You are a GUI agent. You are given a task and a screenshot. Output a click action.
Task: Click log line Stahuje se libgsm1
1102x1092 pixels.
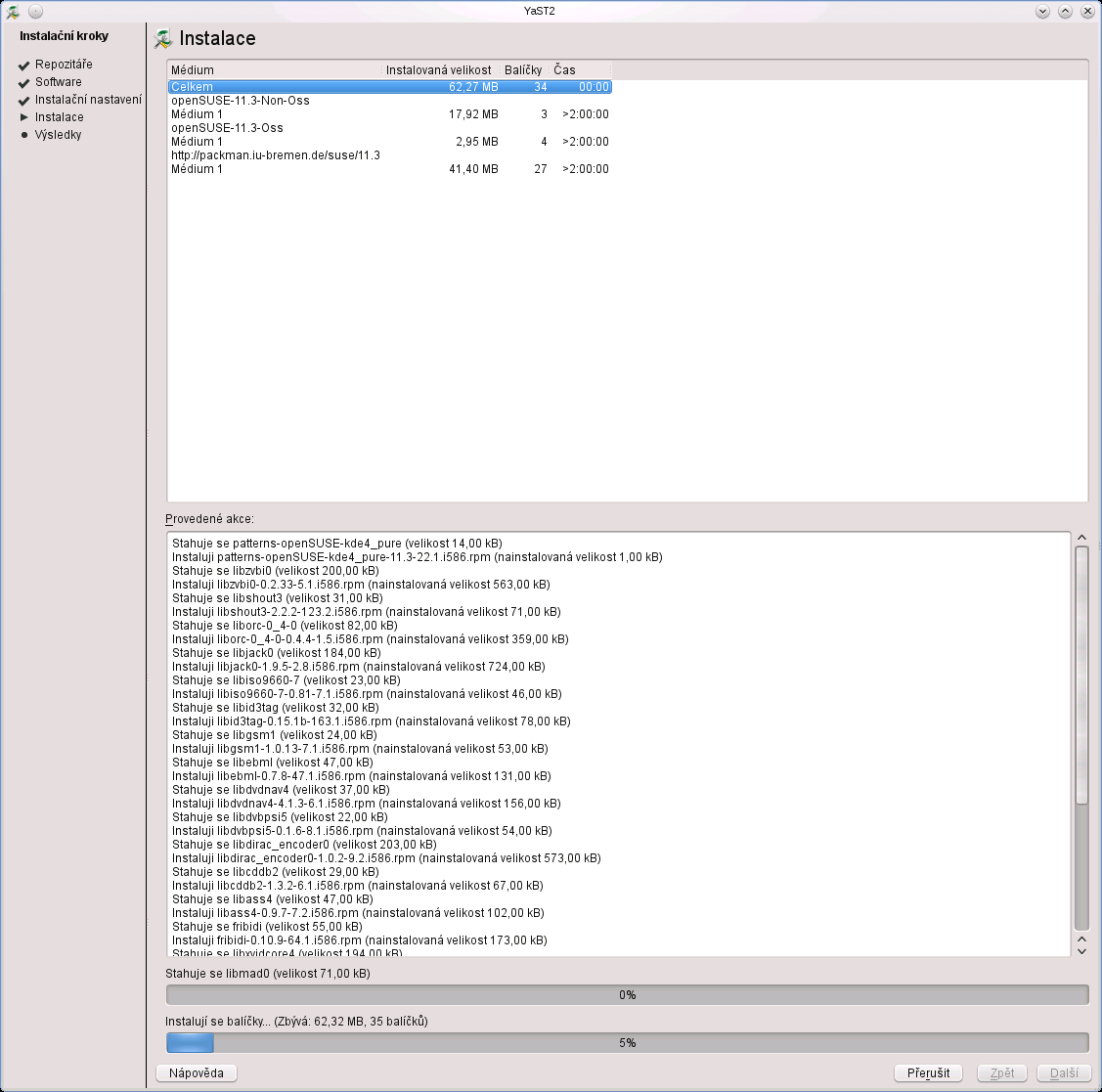click(275, 735)
